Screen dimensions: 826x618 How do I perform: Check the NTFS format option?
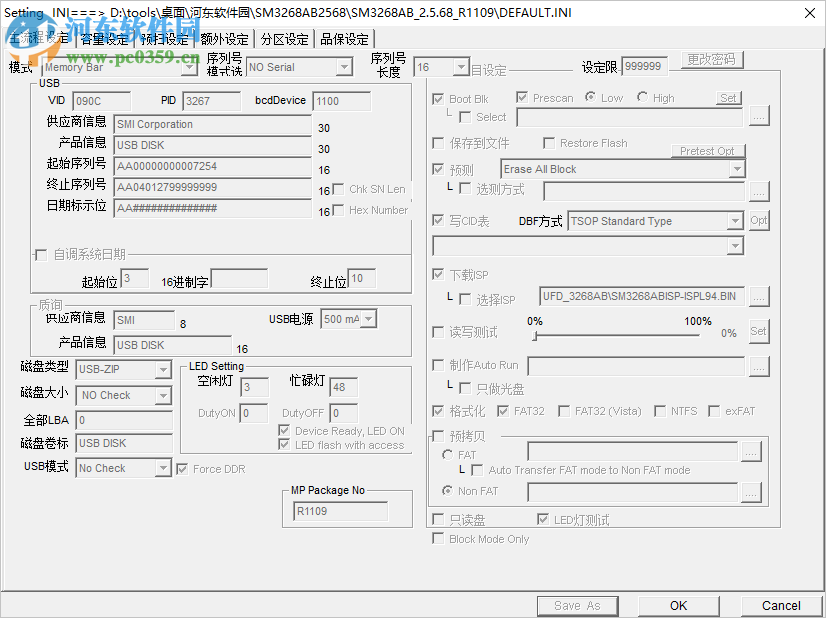[659, 410]
